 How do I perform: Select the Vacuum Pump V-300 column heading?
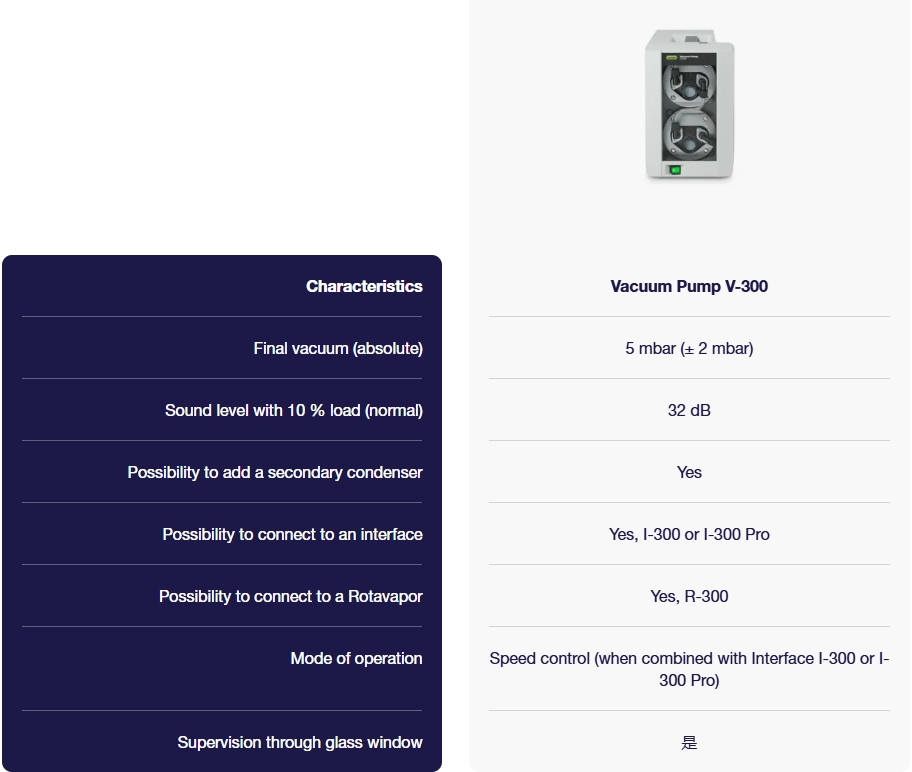(689, 286)
